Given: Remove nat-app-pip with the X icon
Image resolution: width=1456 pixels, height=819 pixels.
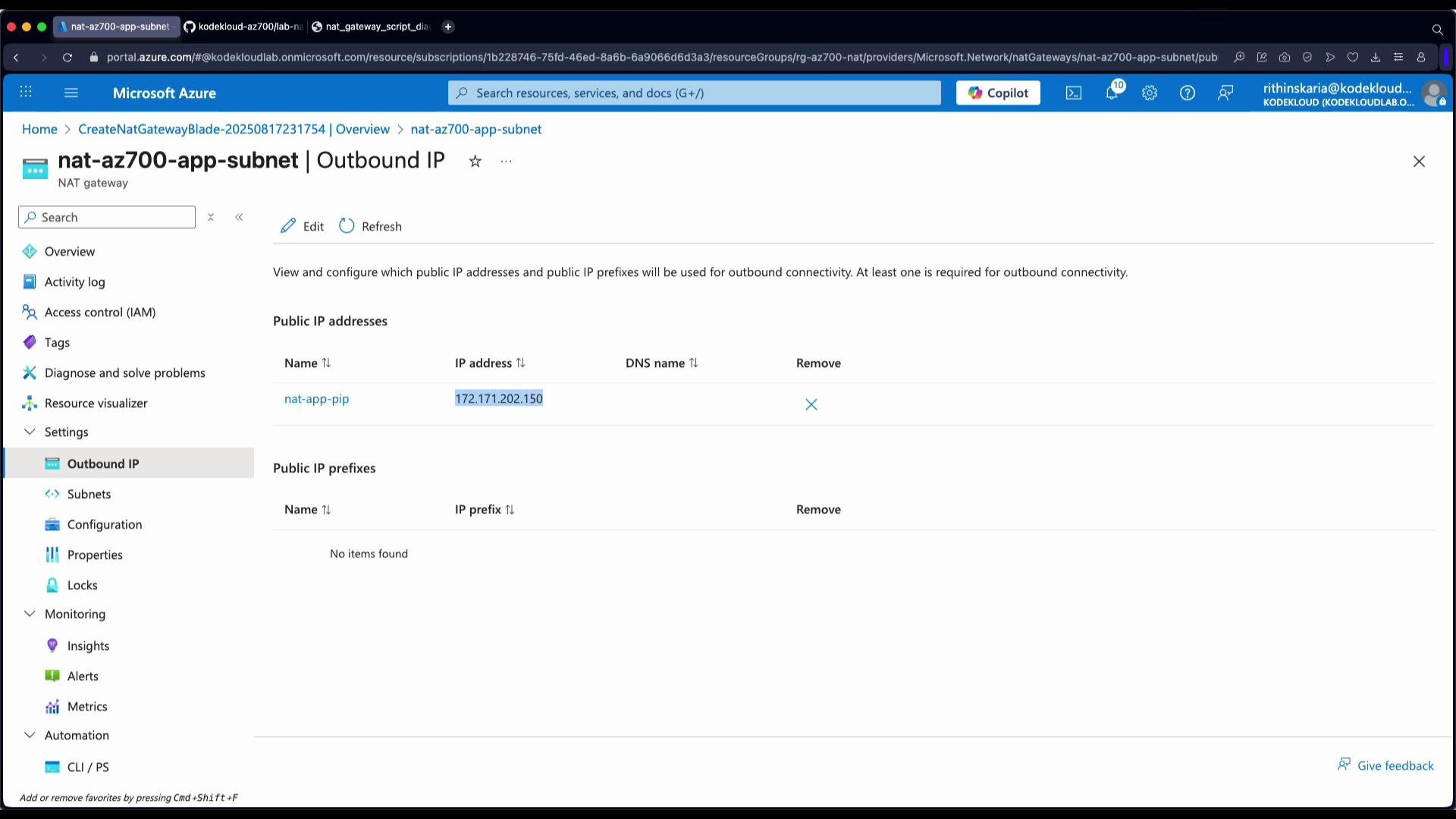Looking at the screenshot, I should tap(811, 404).
